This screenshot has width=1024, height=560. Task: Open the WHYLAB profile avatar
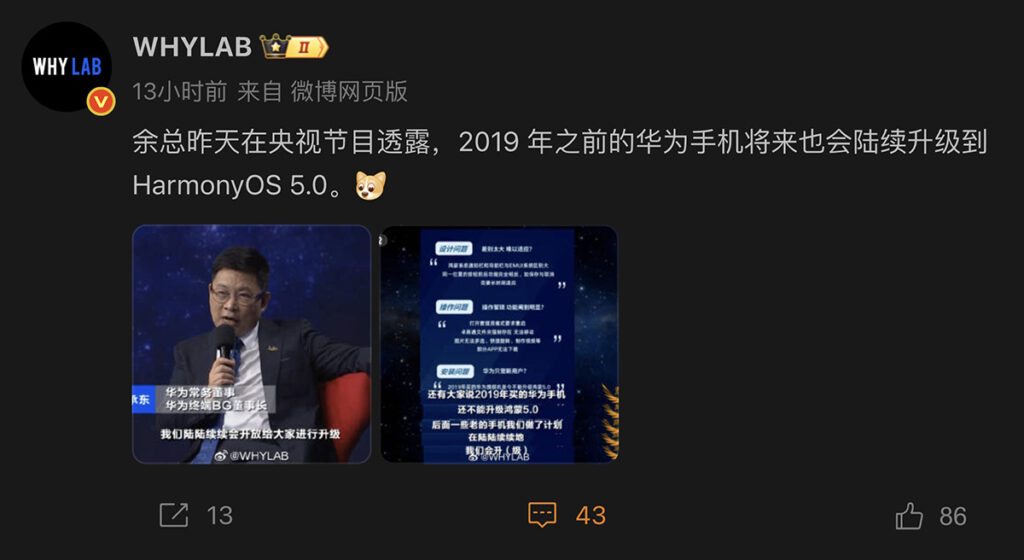[67, 67]
